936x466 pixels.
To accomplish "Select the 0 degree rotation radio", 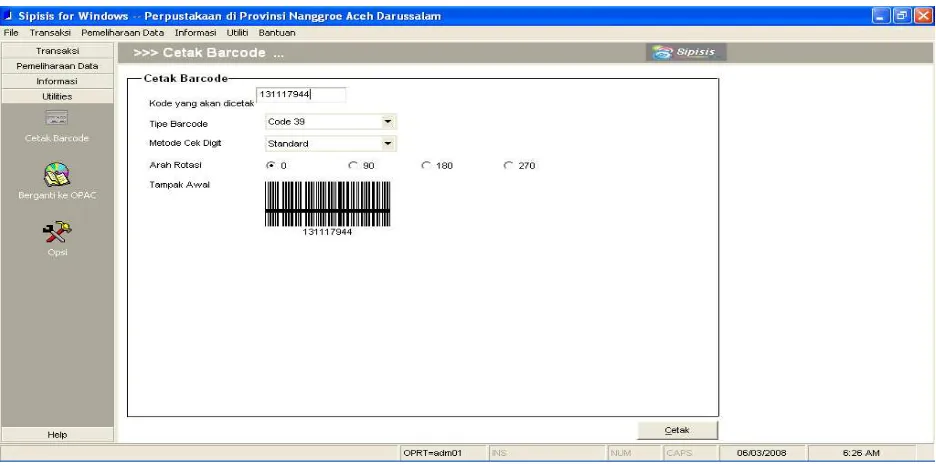I will pos(271,165).
